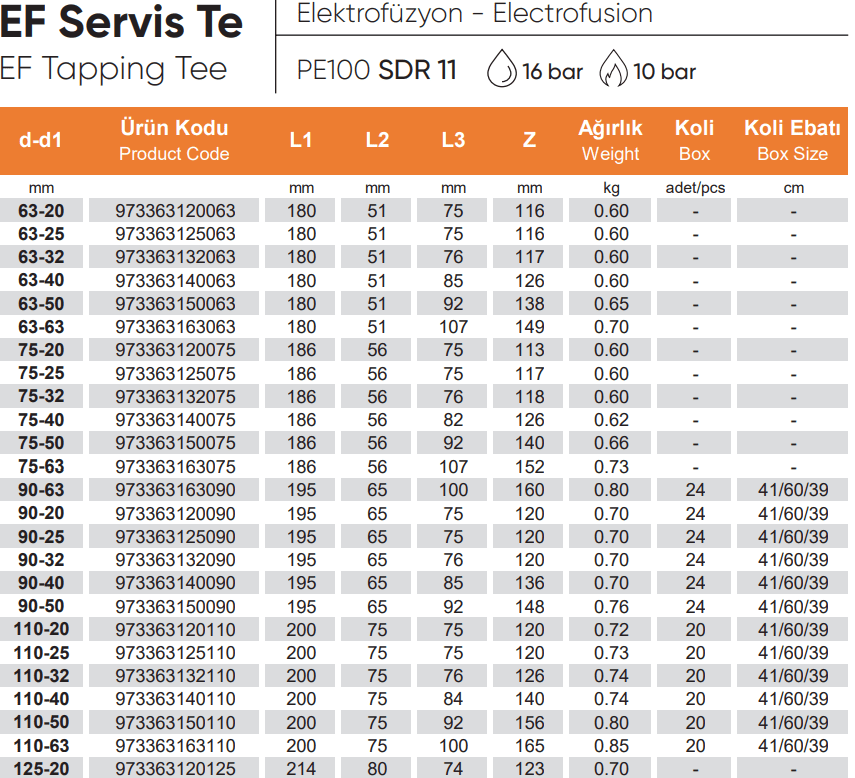Click Z value 149 in row 63-63

(x=529, y=327)
